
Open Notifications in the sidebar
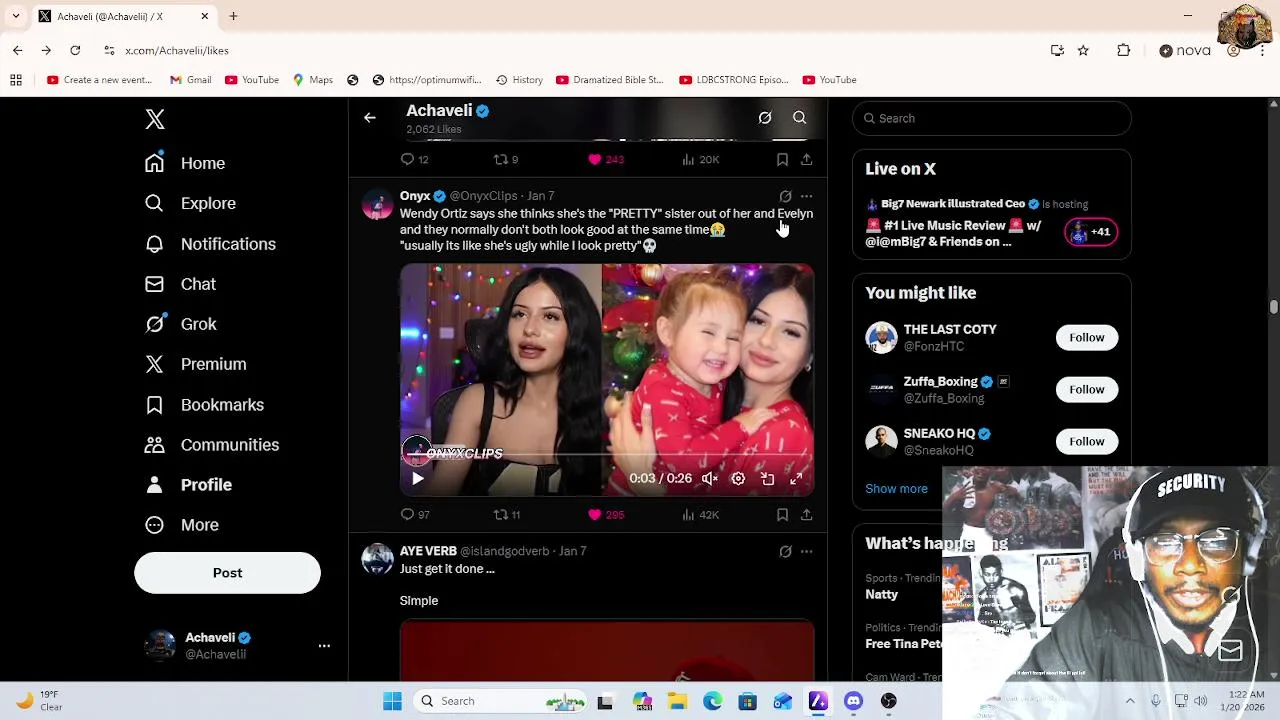tap(210, 244)
